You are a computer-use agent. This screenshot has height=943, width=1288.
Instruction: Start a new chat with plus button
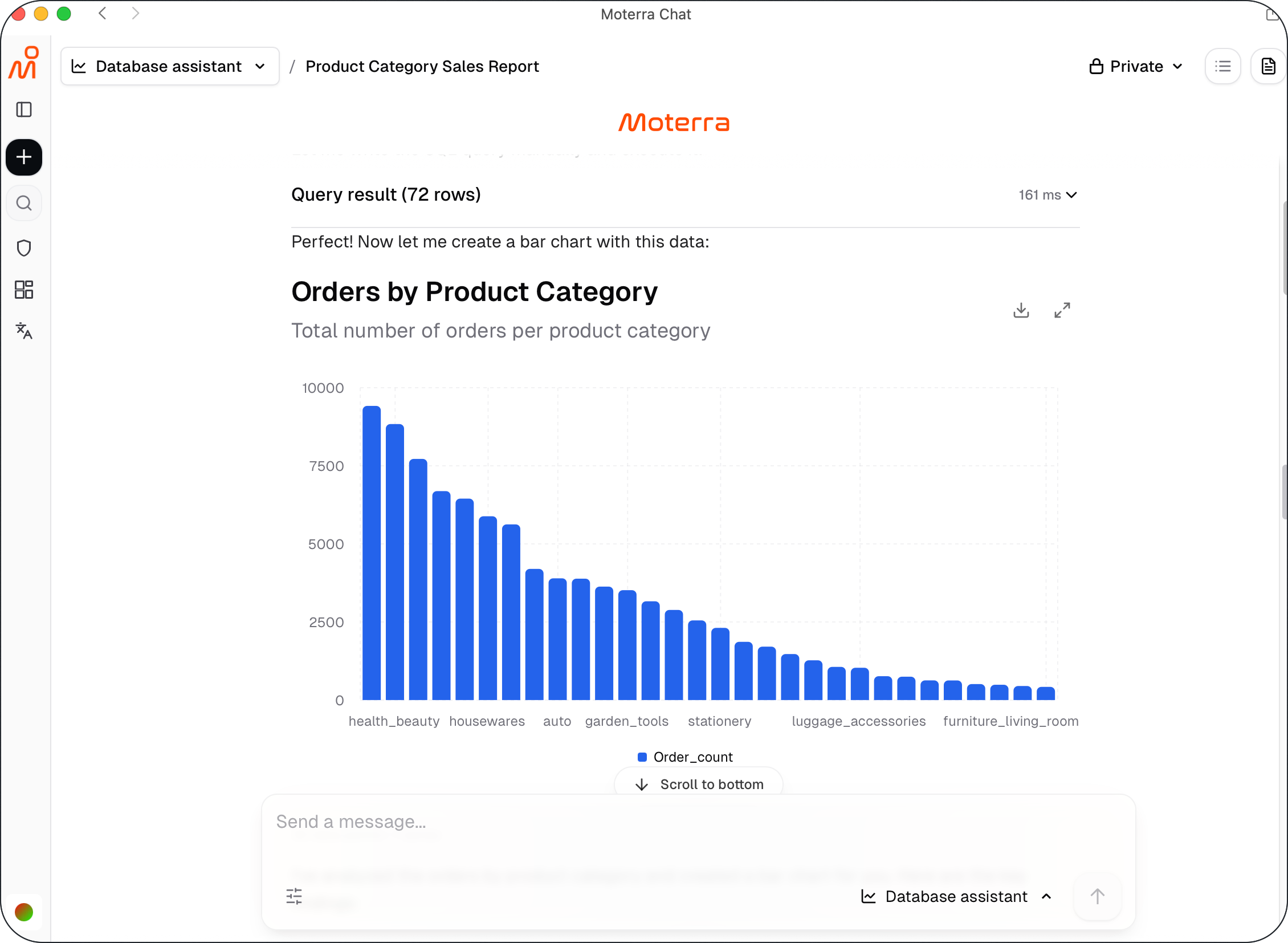[24, 157]
